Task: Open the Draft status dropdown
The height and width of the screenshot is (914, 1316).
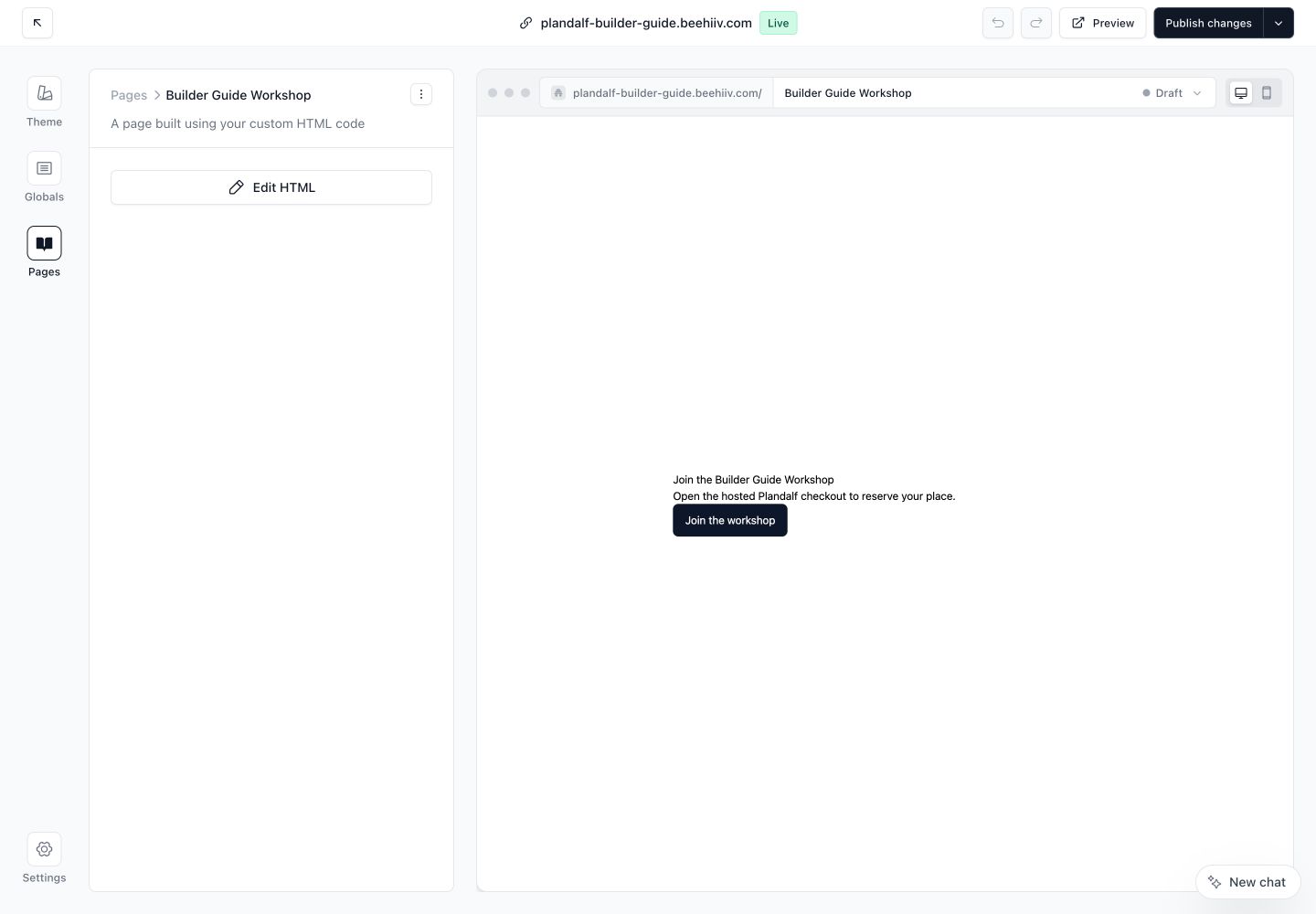Action: (1173, 92)
